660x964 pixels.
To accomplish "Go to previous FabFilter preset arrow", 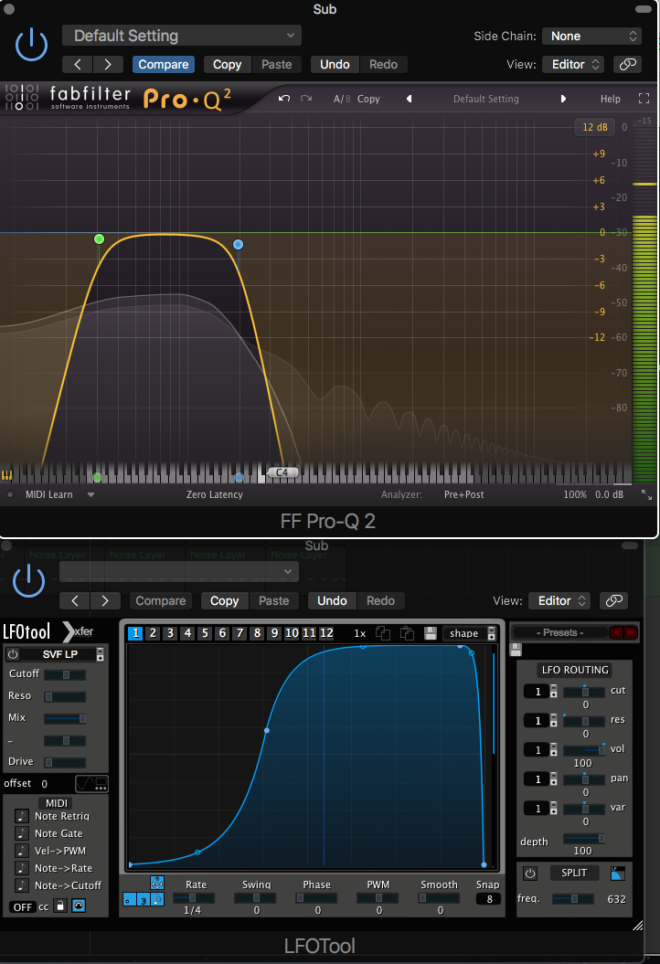I will tap(409, 98).
